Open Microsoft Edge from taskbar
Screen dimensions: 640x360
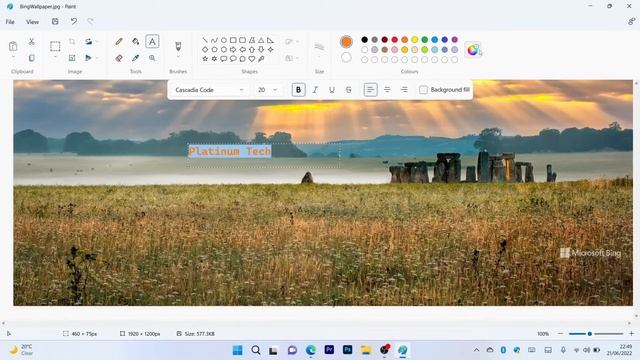pos(311,350)
